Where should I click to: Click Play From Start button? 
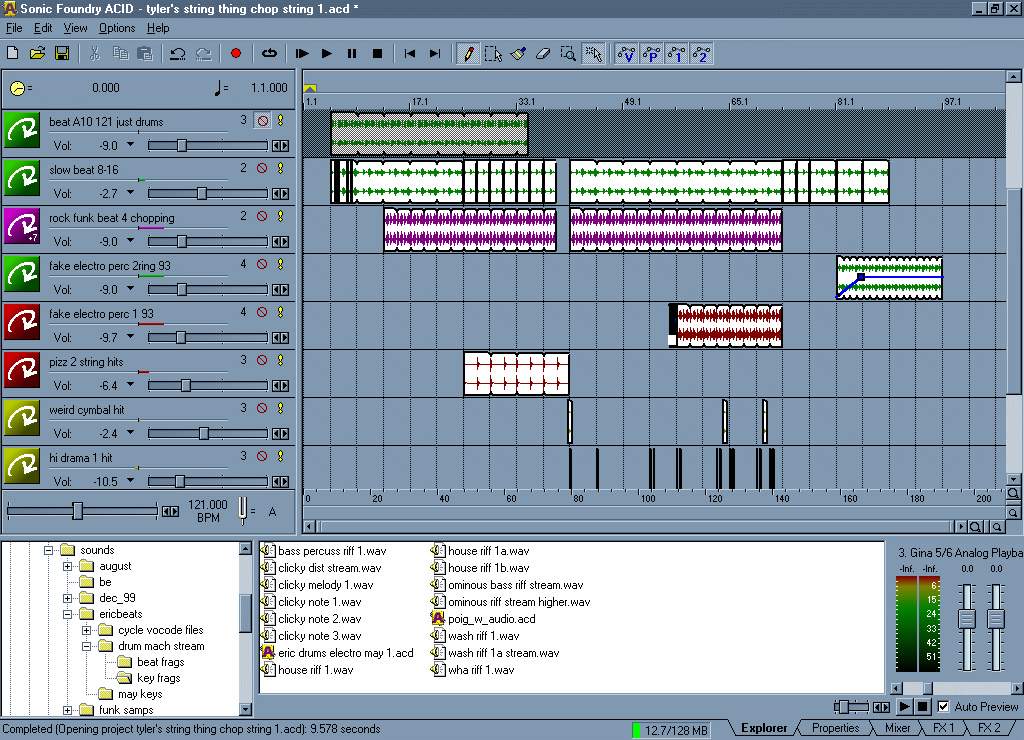[x=302, y=54]
